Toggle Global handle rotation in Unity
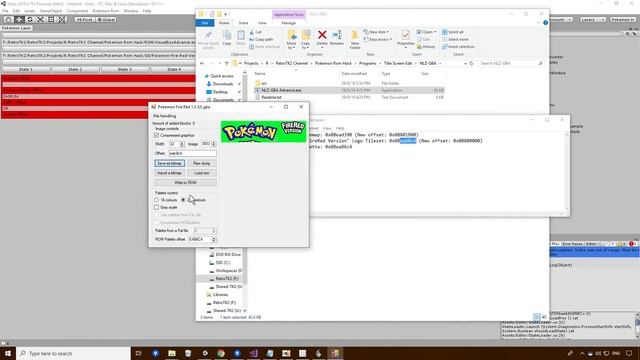 tap(106, 20)
